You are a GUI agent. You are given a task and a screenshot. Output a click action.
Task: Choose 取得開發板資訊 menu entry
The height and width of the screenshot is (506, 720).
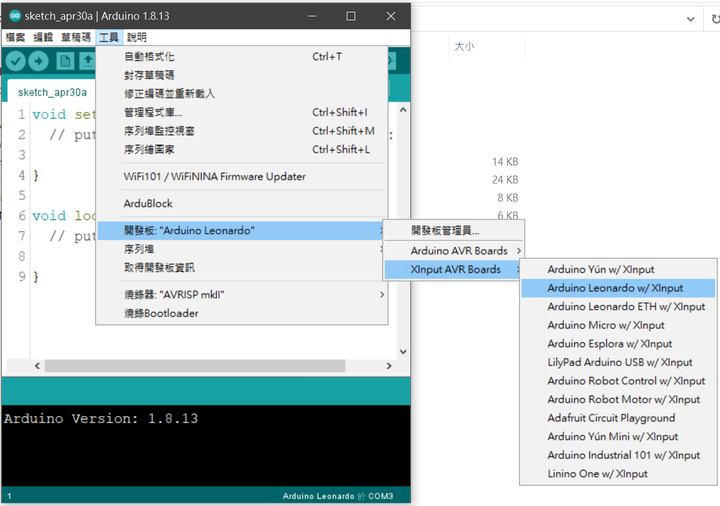click(x=242, y=267)
